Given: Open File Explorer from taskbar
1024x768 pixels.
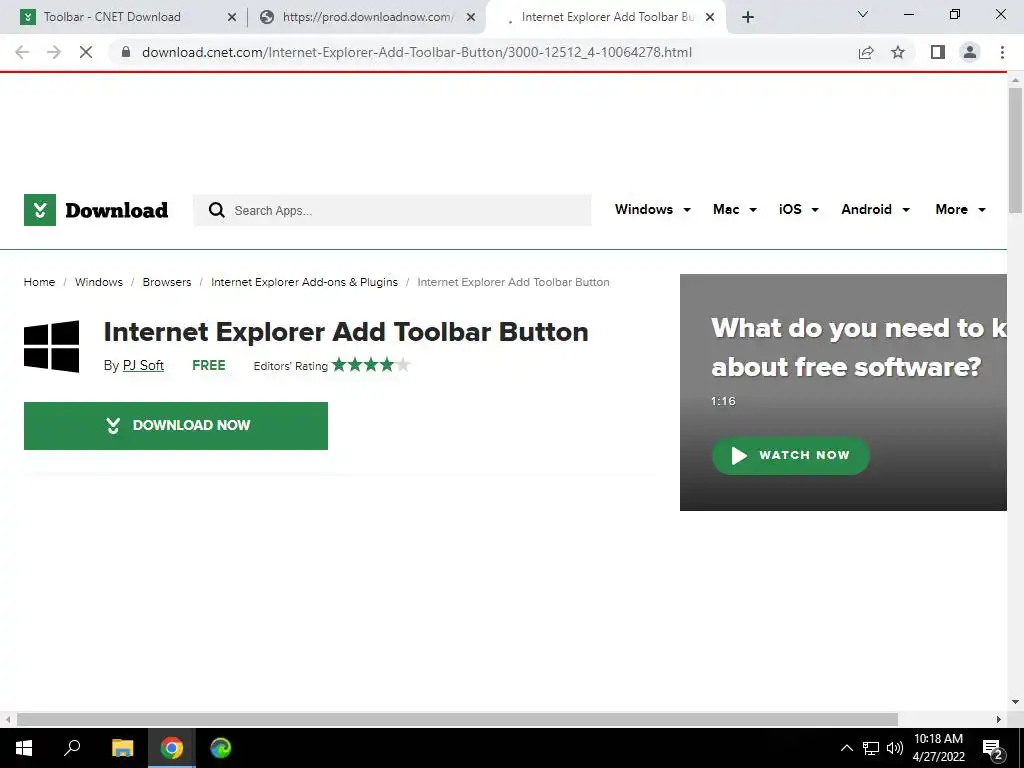Looking at the screenshot, I should [x=122, y=748].
